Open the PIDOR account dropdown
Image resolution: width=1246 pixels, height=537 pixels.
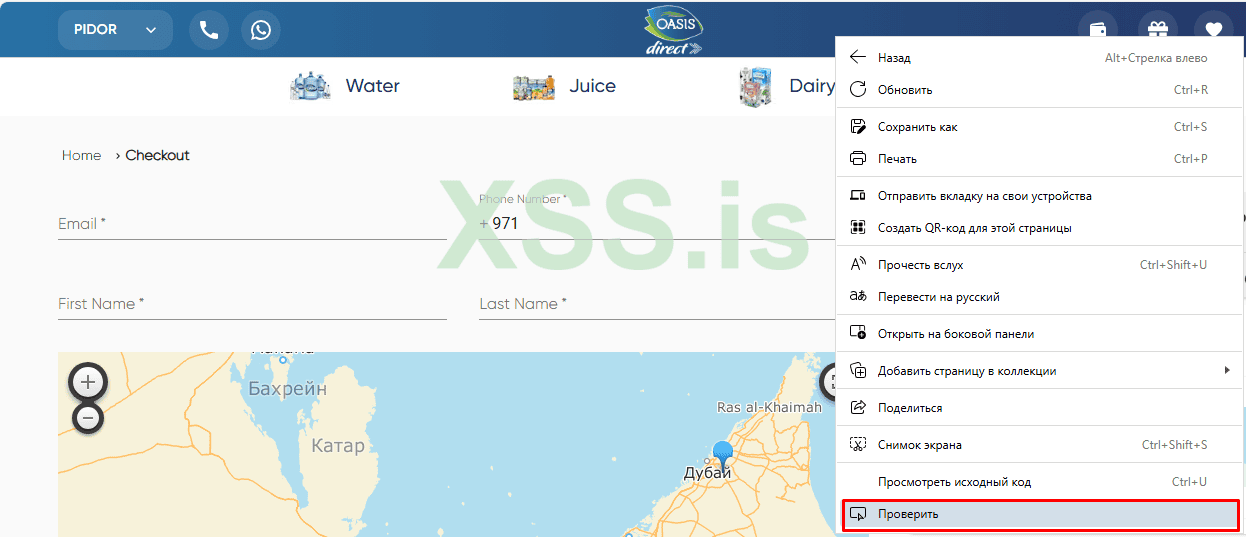pyautogui.click(x=115, y=30)
